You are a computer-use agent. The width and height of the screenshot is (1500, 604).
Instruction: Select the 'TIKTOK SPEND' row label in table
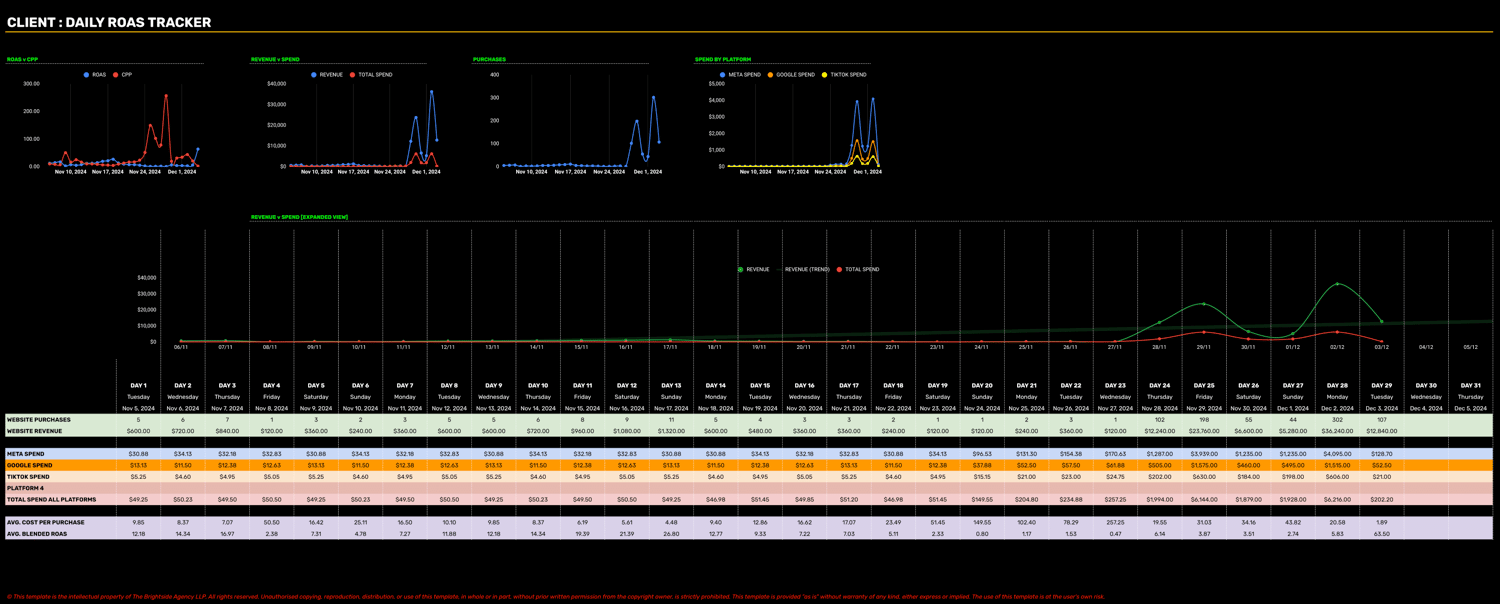tap(29, 477)
